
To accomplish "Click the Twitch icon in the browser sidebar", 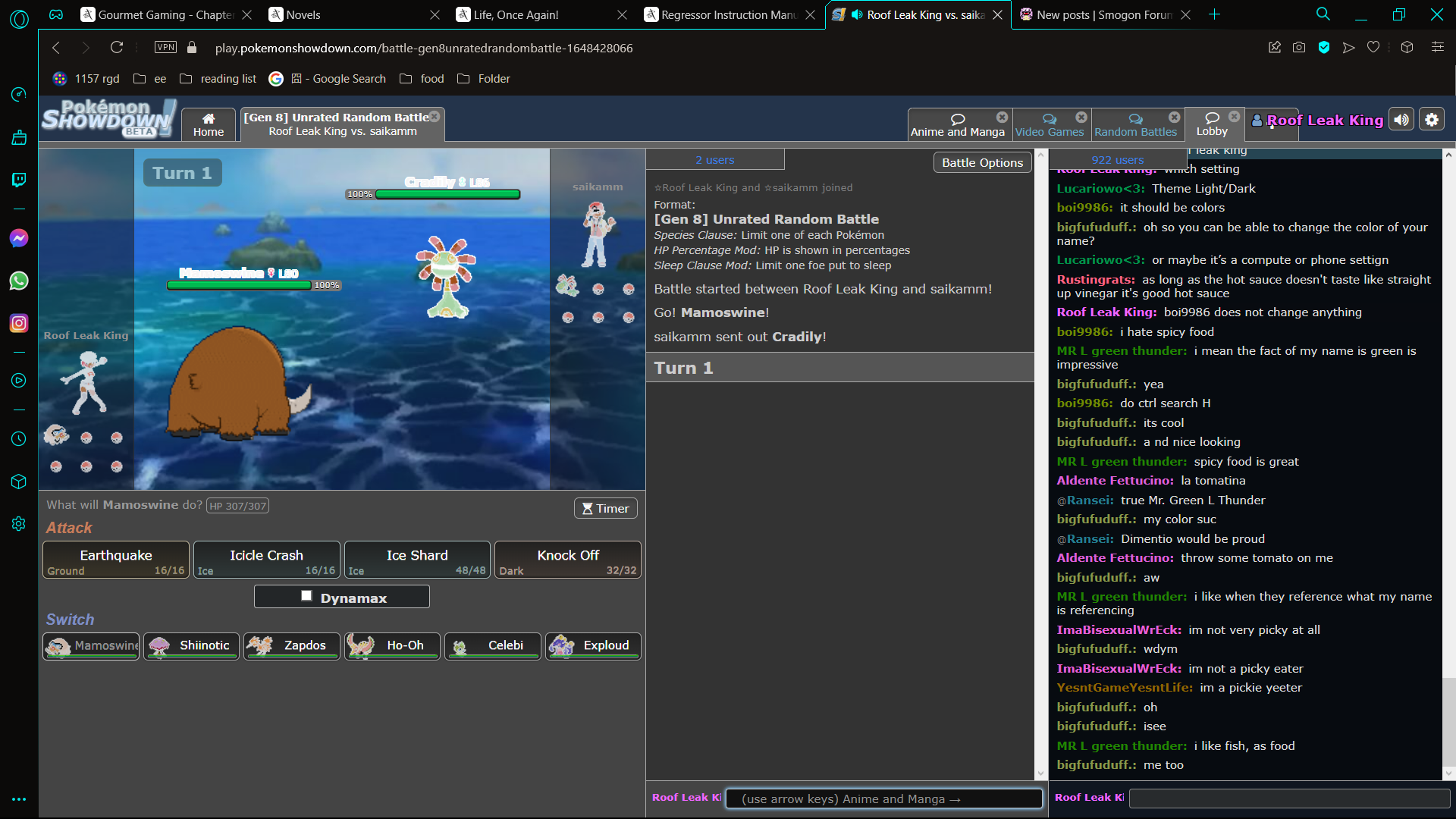I will [x=19, y=180].
